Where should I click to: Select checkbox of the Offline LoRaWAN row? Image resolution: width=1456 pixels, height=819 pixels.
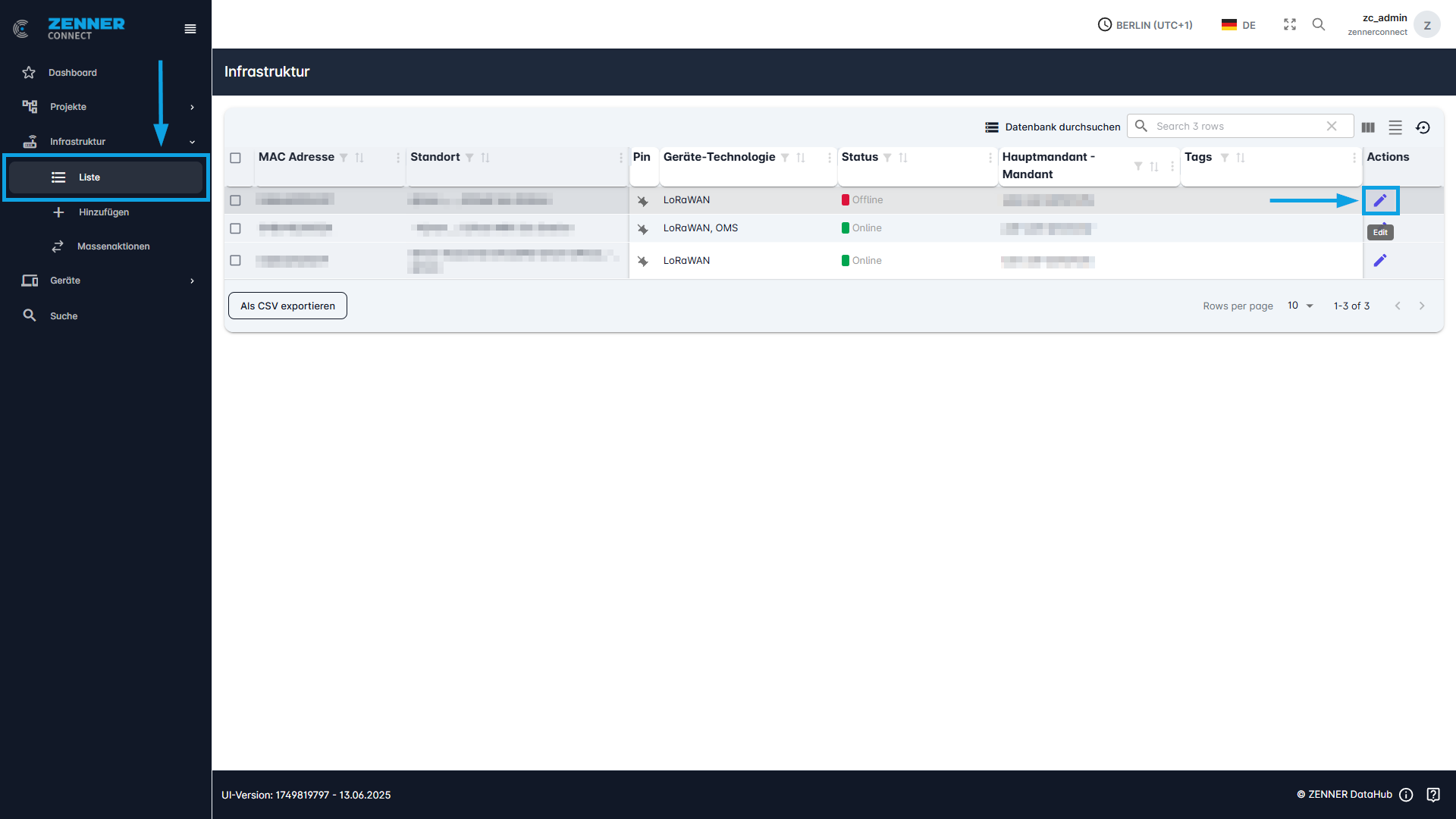click(x=235, y=200)
